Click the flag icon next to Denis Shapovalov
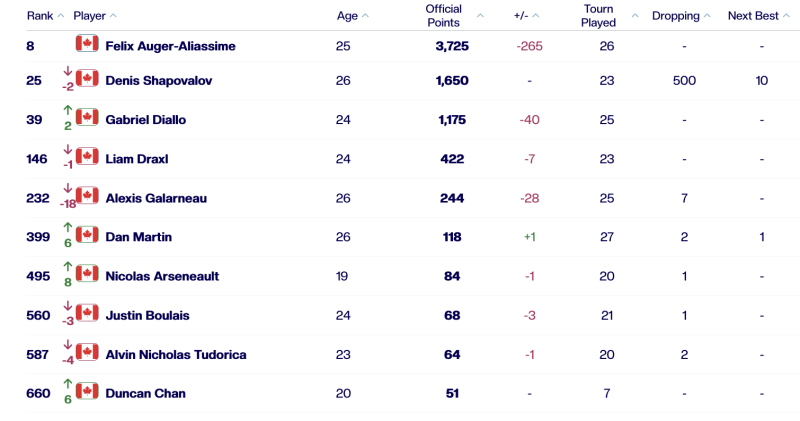800x421 pixels. click(87, 79)
